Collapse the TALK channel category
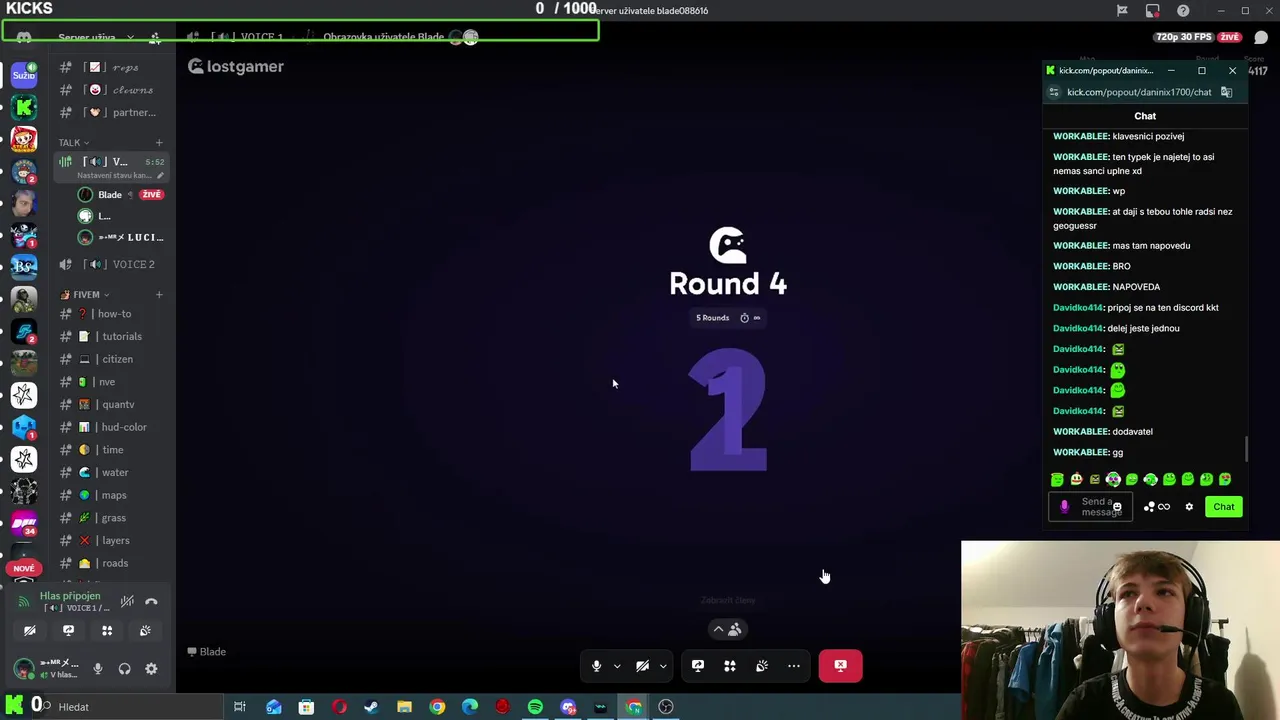This screenshot has width=1280, height=720. tap(74, 142)
